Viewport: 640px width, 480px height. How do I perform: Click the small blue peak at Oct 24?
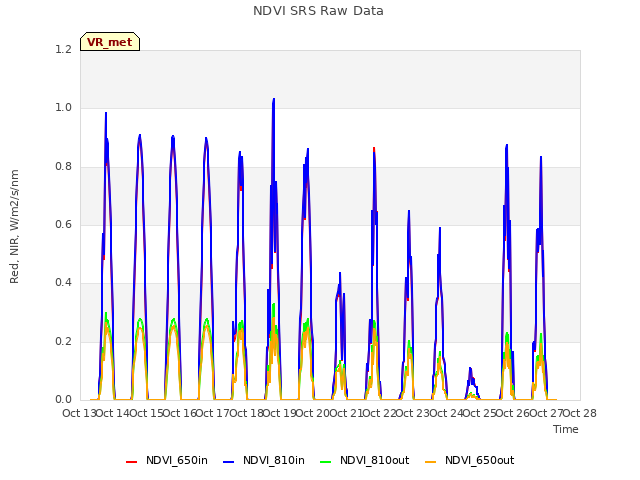pyautogui.click(x=470, y=369)
